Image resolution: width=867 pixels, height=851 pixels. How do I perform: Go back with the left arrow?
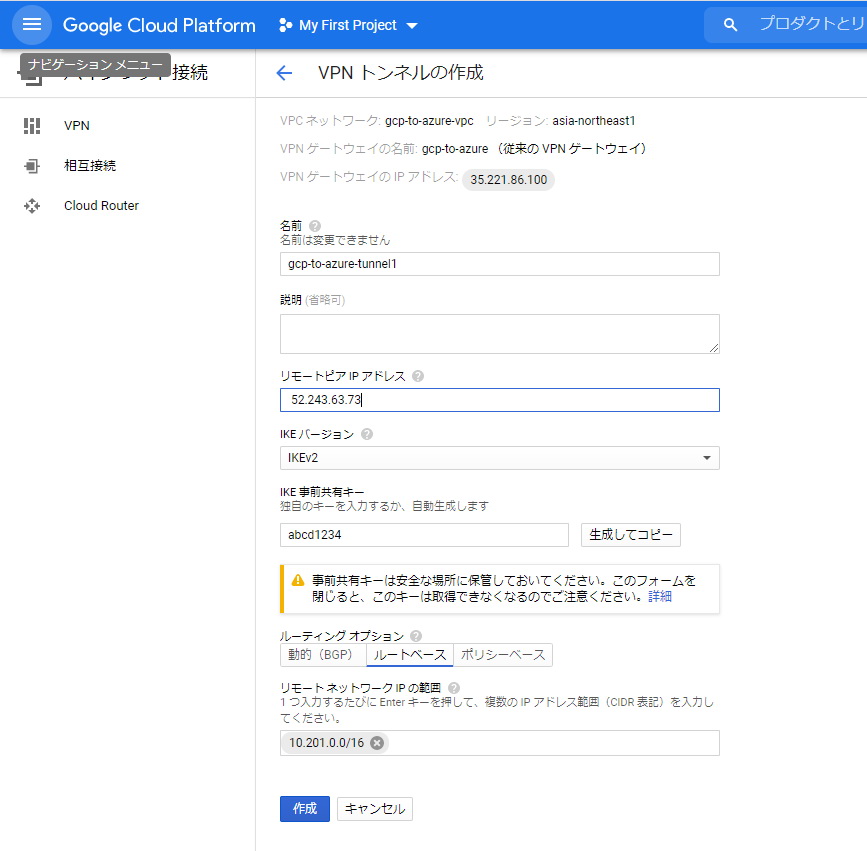(x=284, y=72)
